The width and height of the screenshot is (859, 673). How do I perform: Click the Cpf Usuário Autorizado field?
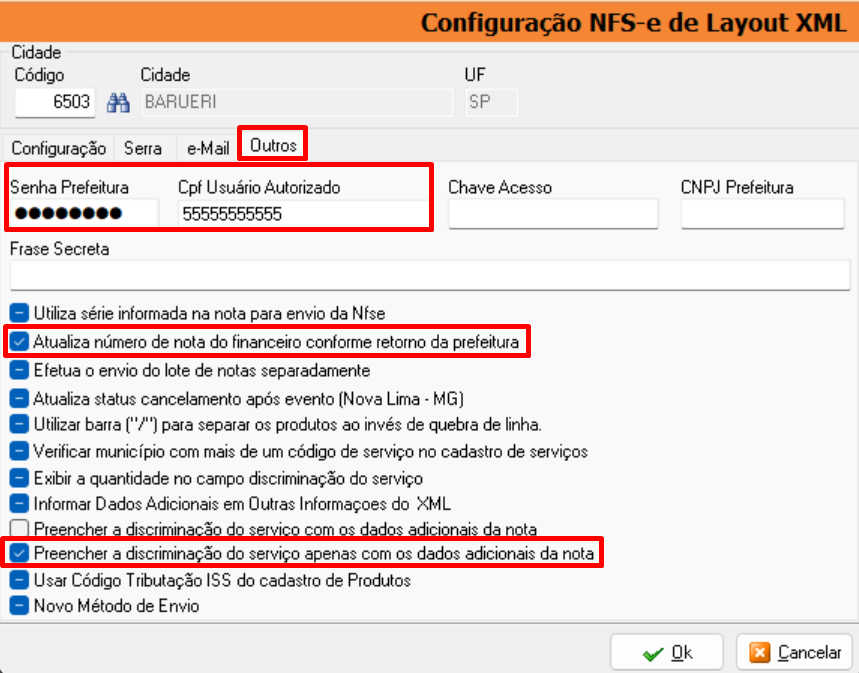click(x=304, y=213)
